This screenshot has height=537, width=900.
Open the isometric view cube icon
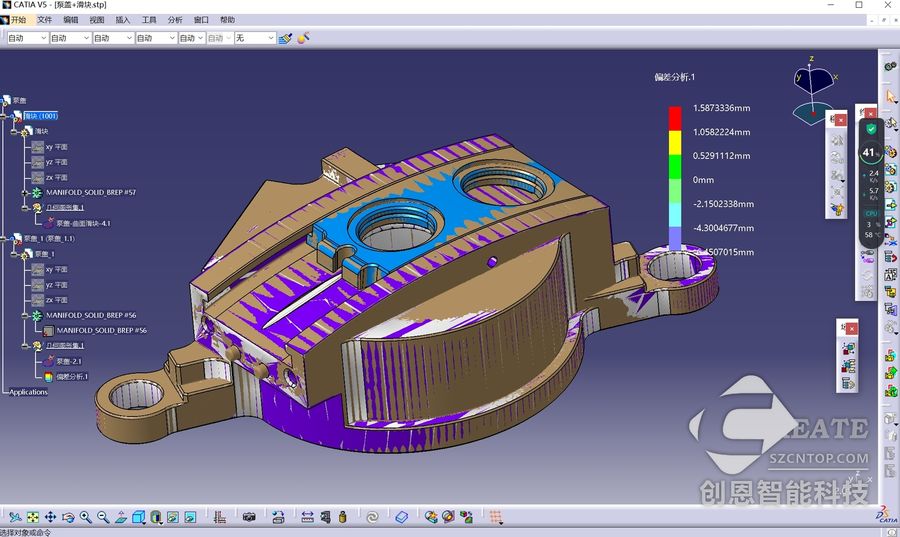138,517
